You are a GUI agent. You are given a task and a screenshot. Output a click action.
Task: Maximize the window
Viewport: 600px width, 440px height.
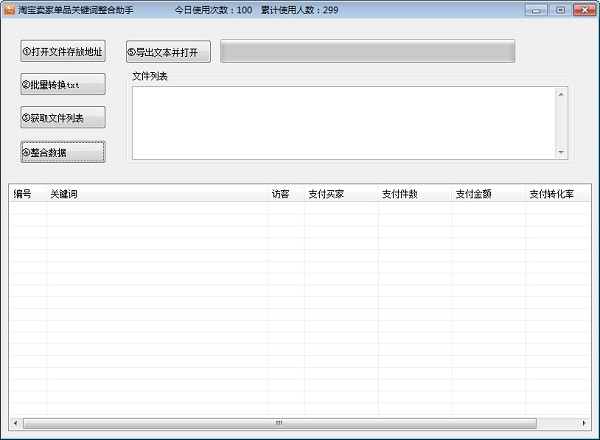560,10
